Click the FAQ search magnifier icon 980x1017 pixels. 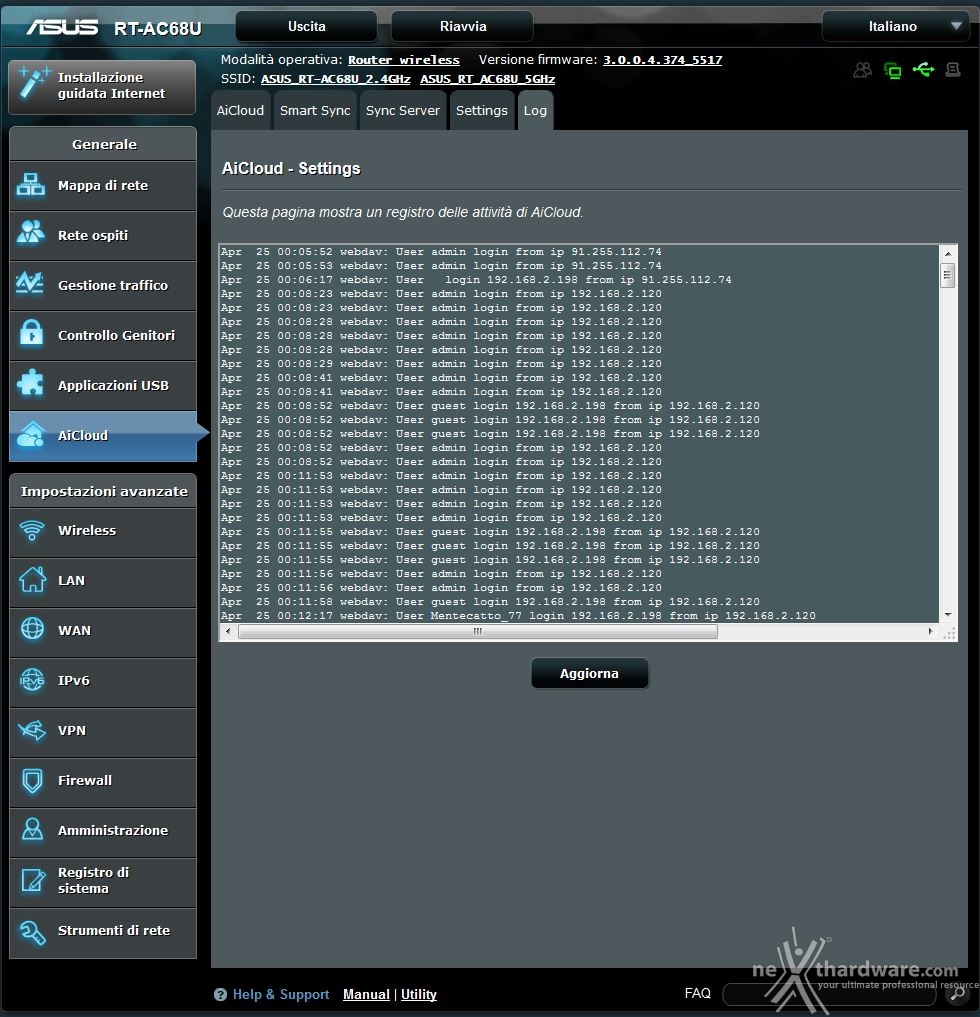point(957,994)
